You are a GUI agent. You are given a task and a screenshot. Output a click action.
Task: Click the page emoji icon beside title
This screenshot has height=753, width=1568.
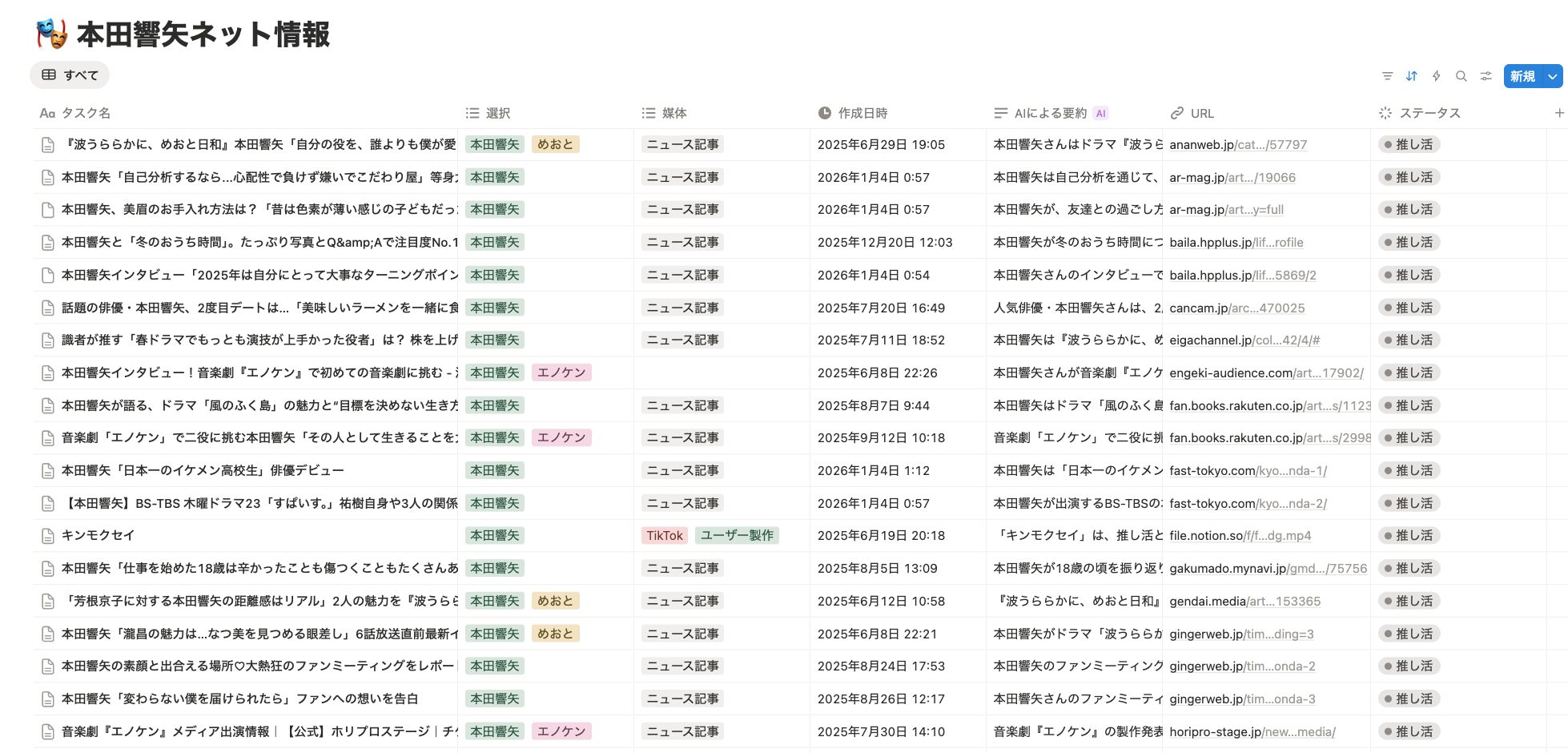point(51,34)
